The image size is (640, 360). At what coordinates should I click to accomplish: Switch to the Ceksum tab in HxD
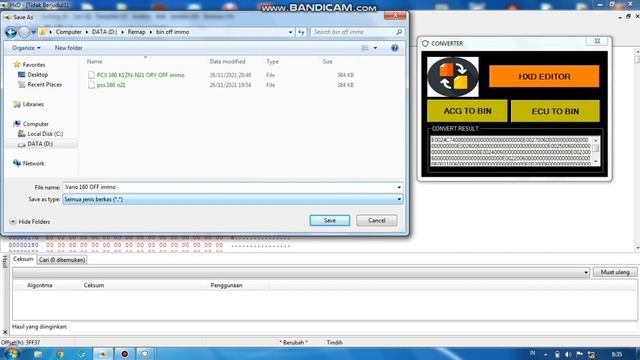click(23, 259)
